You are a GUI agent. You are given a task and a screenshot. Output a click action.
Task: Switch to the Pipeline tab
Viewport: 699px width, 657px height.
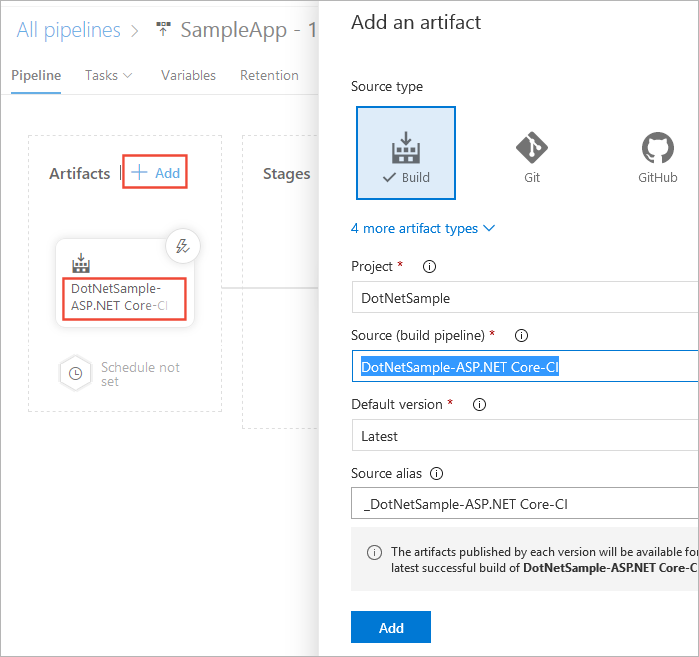(x=36, y=75)
